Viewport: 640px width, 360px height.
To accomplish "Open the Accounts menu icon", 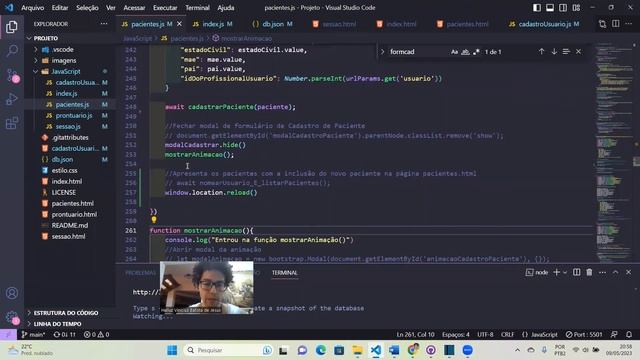I will (x=12, y=293).
